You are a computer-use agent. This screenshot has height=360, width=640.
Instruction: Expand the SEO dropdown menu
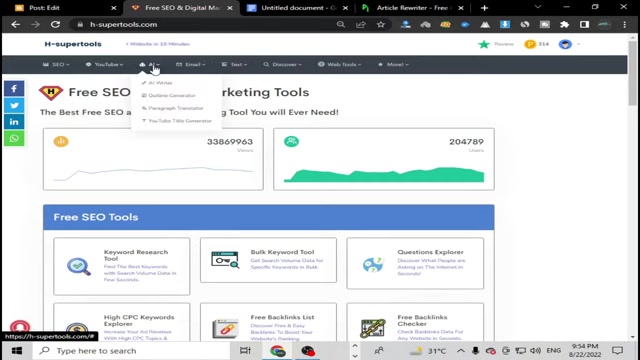tap(56, 64)
